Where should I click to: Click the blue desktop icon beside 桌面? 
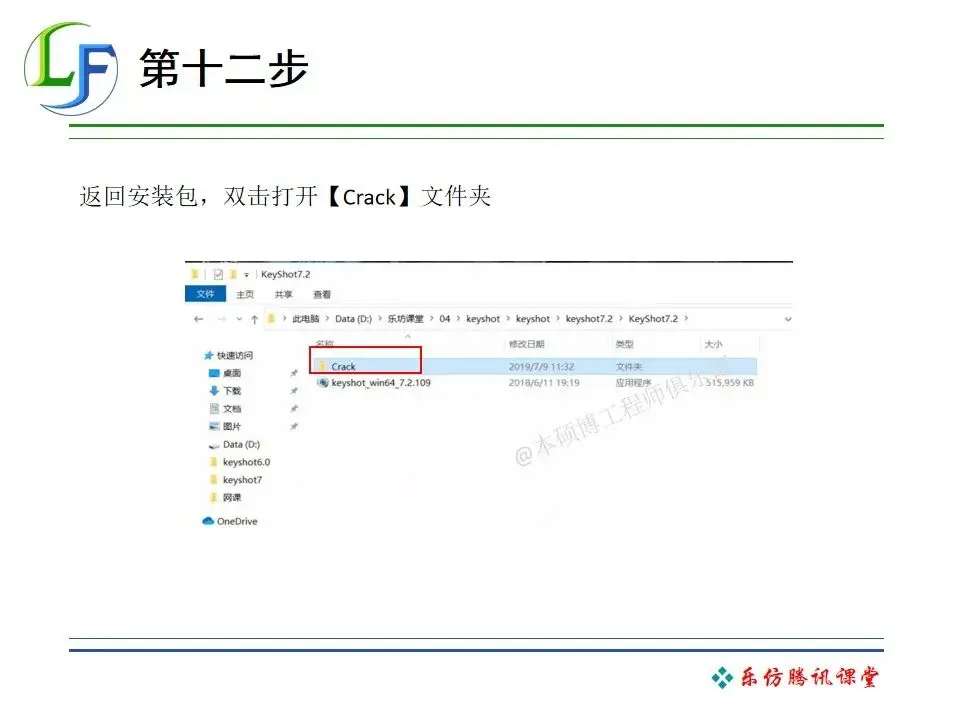click(214, 373)
